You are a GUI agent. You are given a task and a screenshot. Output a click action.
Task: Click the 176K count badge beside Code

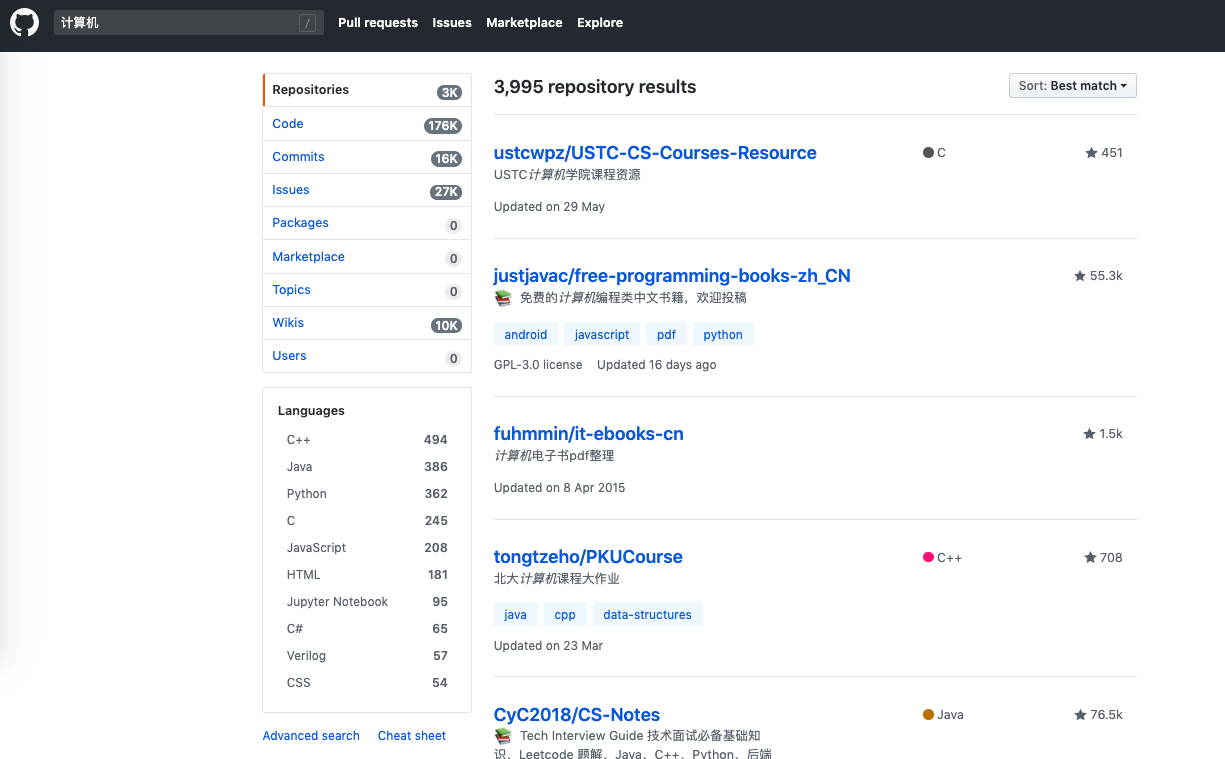pos(443,126)
